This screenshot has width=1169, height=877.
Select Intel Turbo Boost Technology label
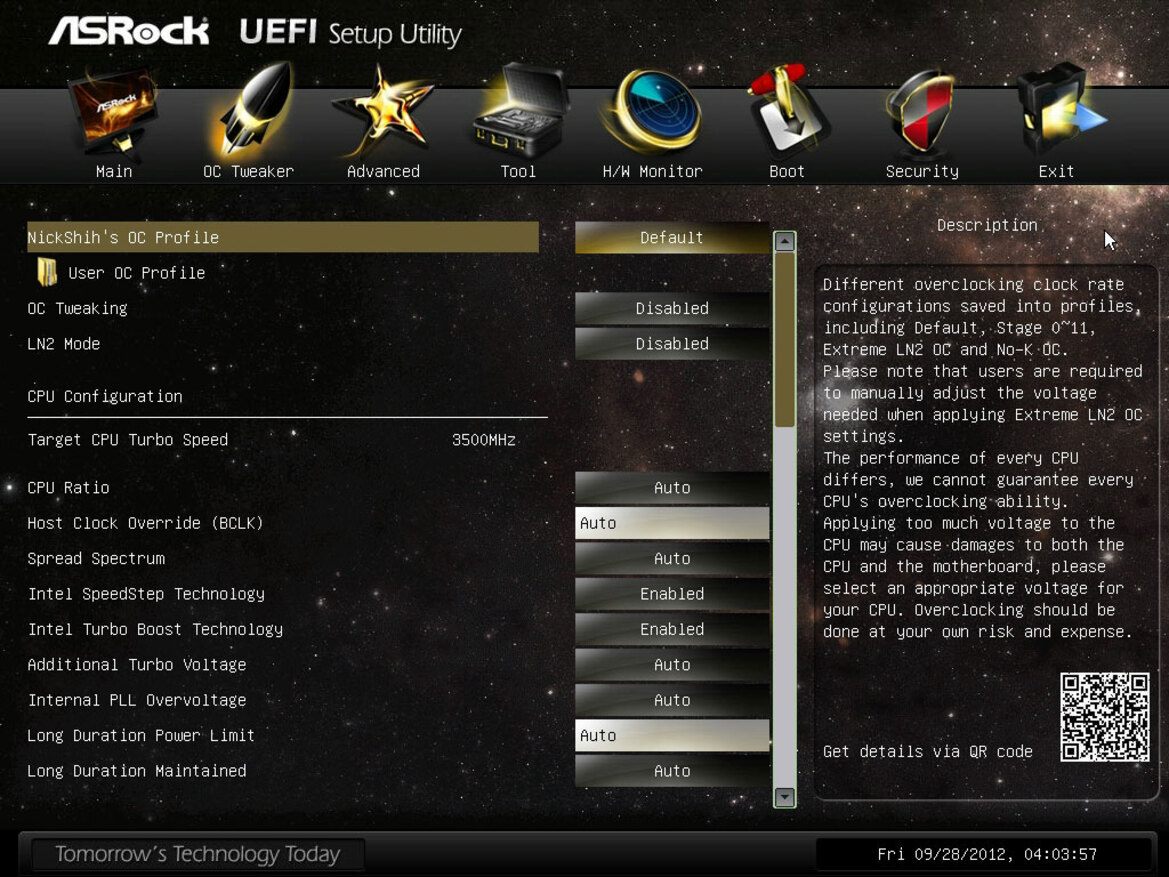[155, 629]
